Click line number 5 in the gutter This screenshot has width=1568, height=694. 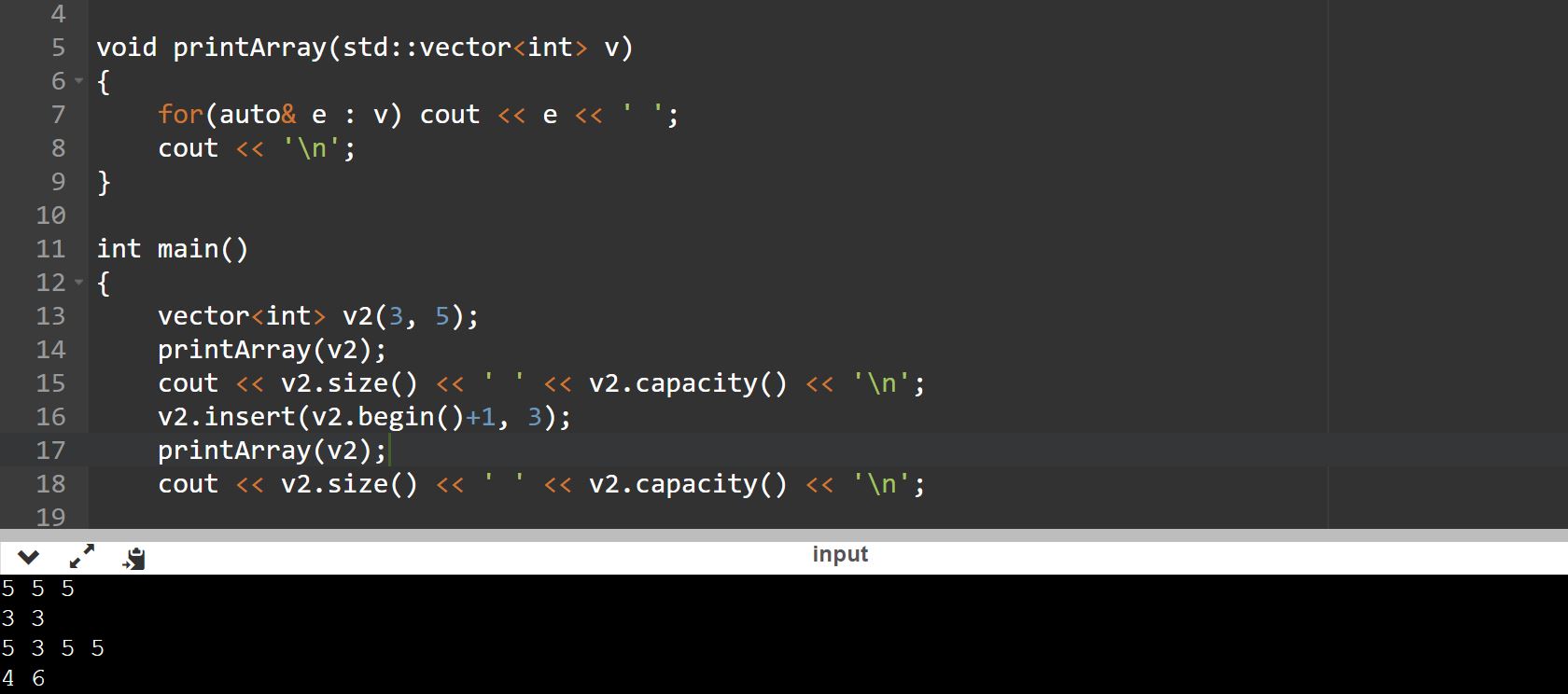pos(58,48)
